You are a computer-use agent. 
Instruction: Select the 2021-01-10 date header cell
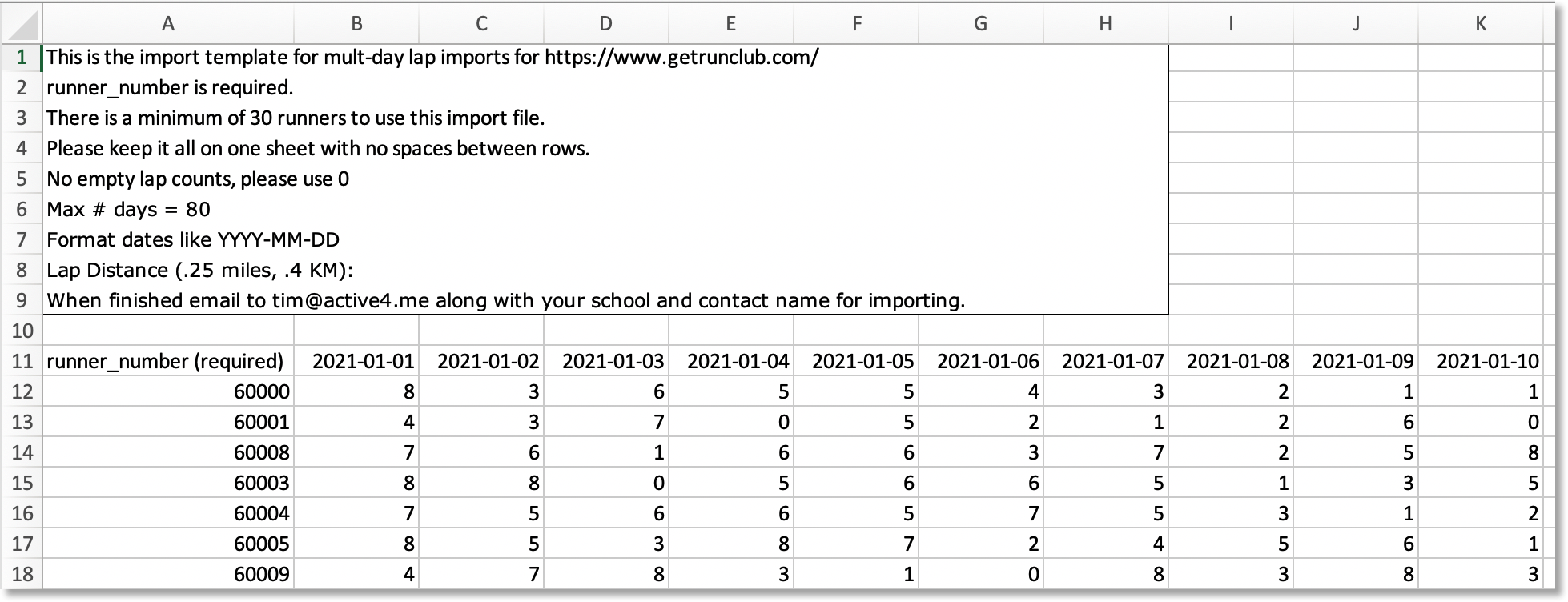point(1480,362)
